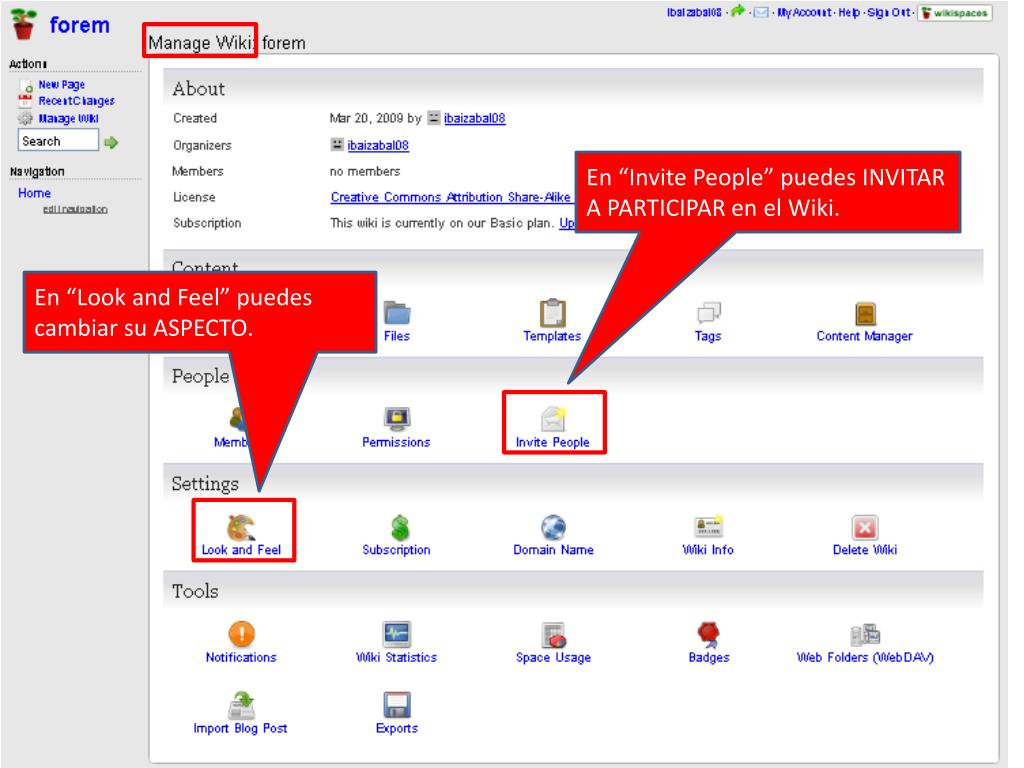Click into the Search field
Image resolution: width=1024 pixels, height=768 pixels.
(x=58, y=141)
